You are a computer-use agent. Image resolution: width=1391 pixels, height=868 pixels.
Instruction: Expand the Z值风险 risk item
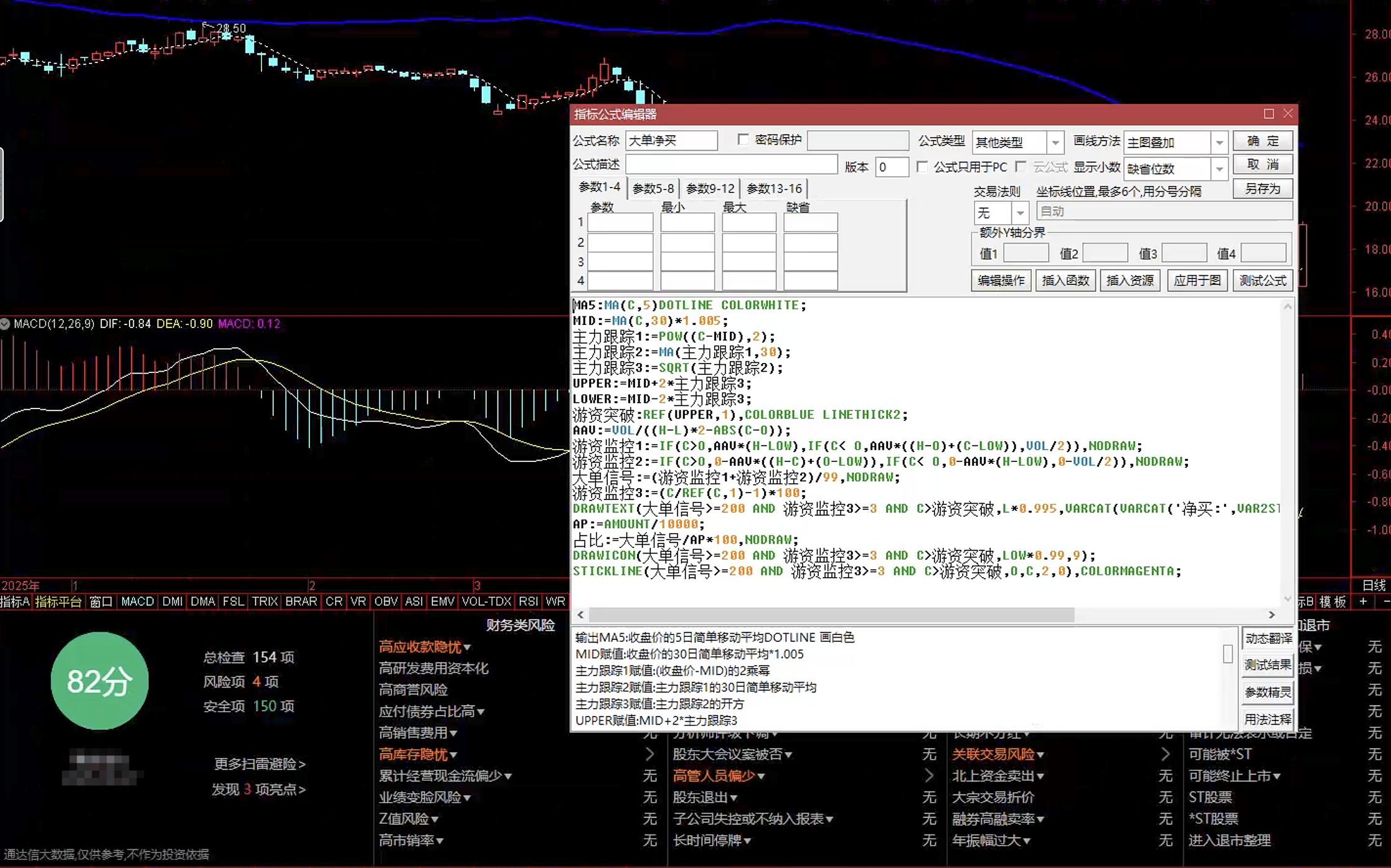(x=435, y=819)
